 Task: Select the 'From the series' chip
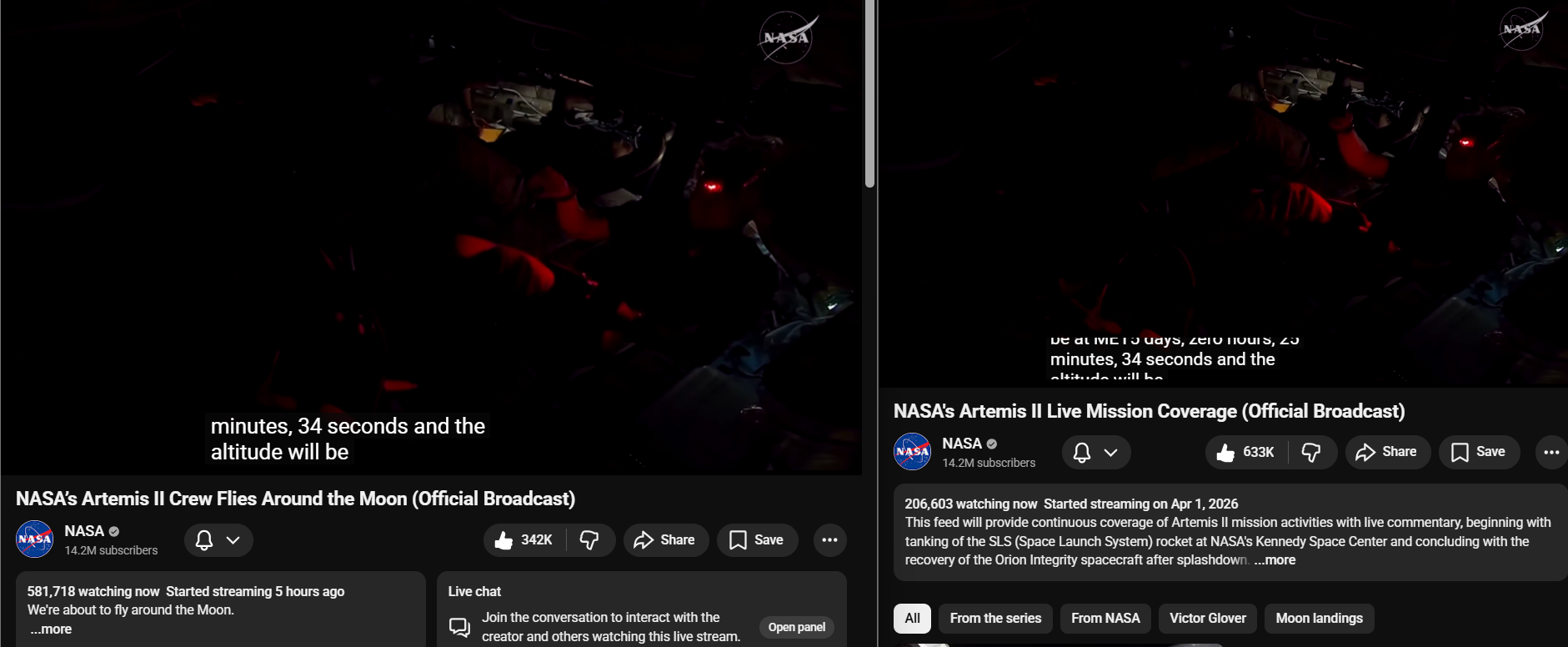pos(995,619)
